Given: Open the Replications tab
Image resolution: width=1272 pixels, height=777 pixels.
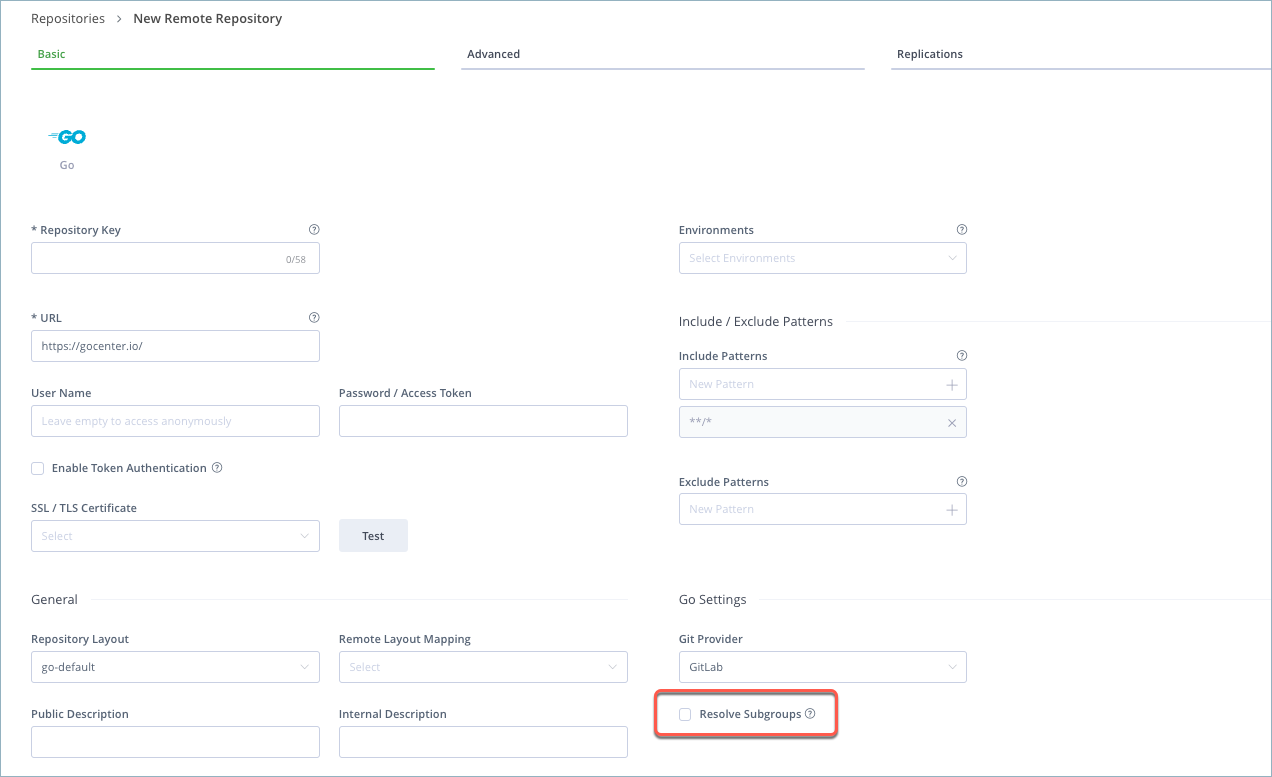Looking at the screenshot, I should (x=929, y=54).
